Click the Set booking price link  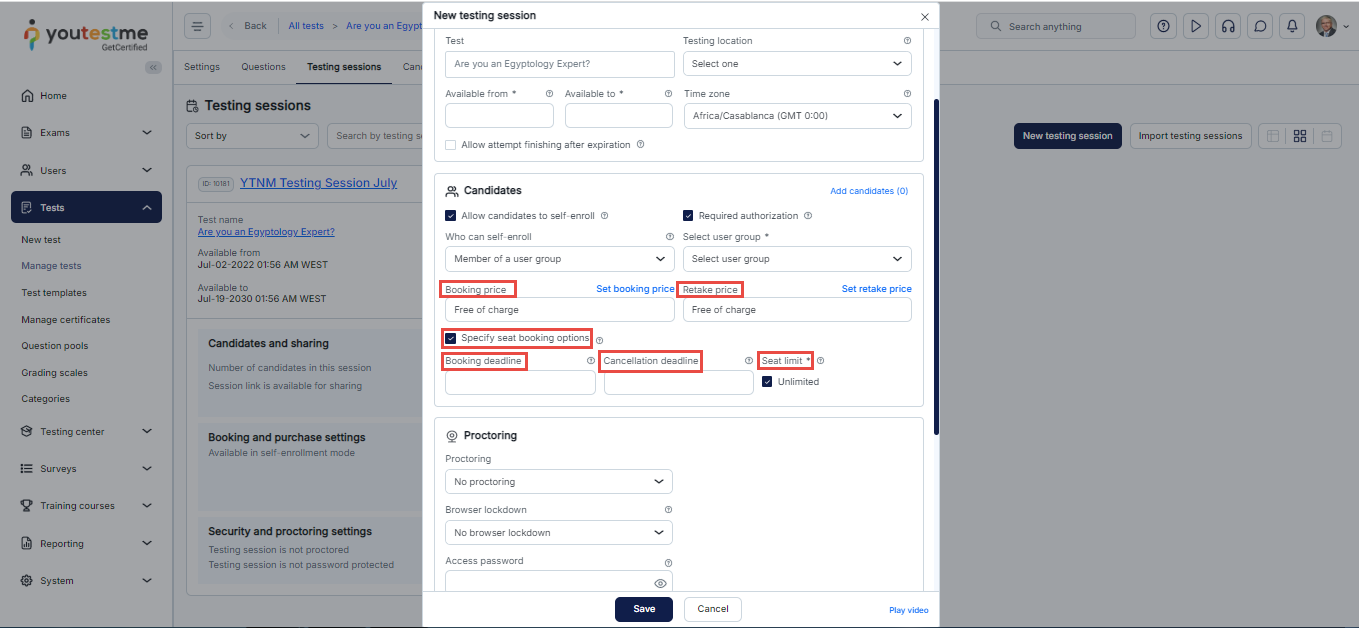click(x=635, y=289)
